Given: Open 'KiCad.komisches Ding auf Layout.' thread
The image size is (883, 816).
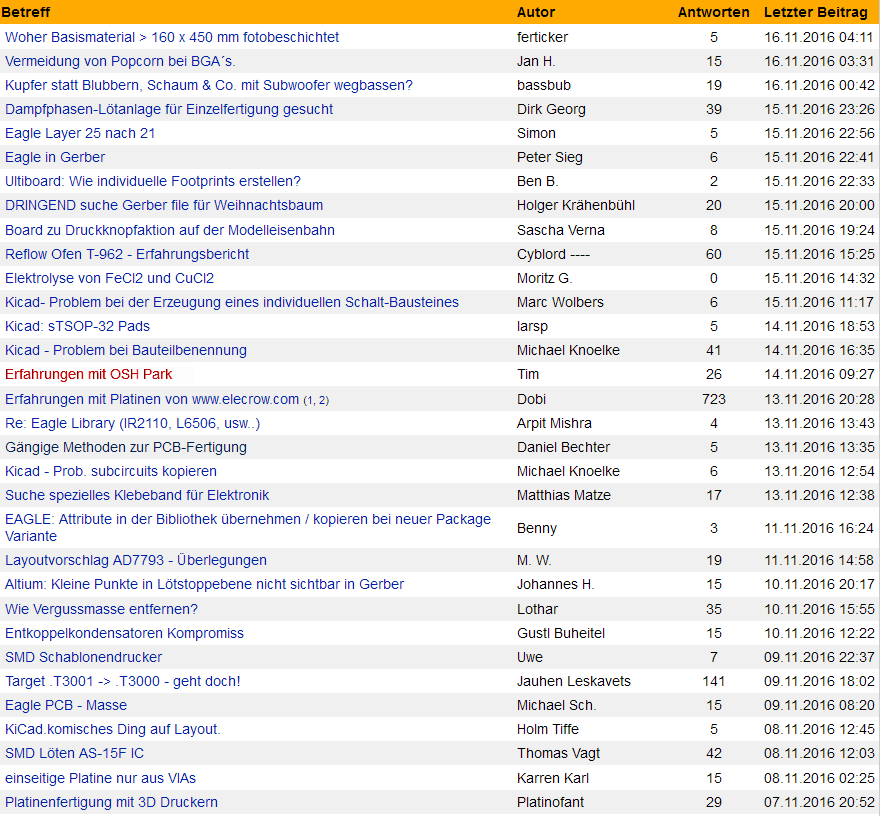Looking at the screenshot, I should tap(113, 729).
